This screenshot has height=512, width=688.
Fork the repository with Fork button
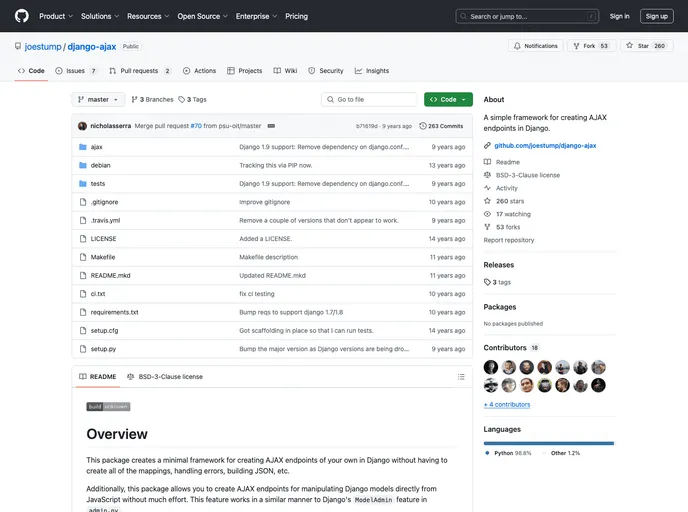(591, 46)
